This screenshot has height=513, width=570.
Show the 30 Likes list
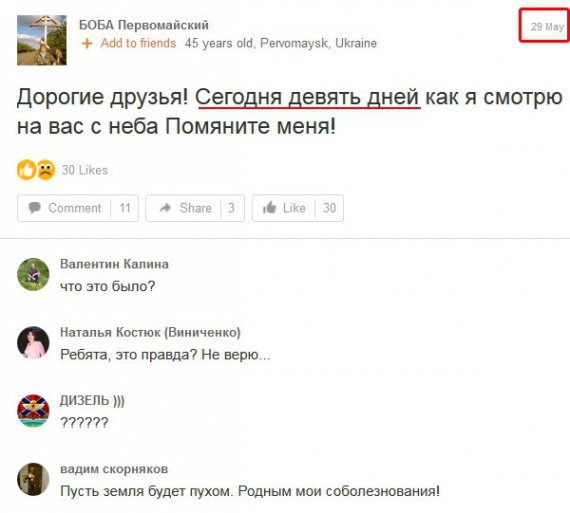(x=85, y=170)
